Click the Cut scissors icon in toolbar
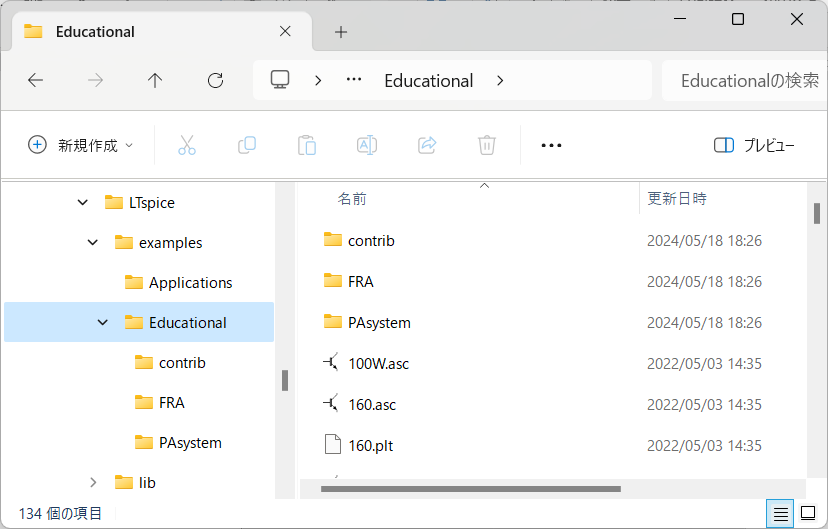 tap(187, 145)
